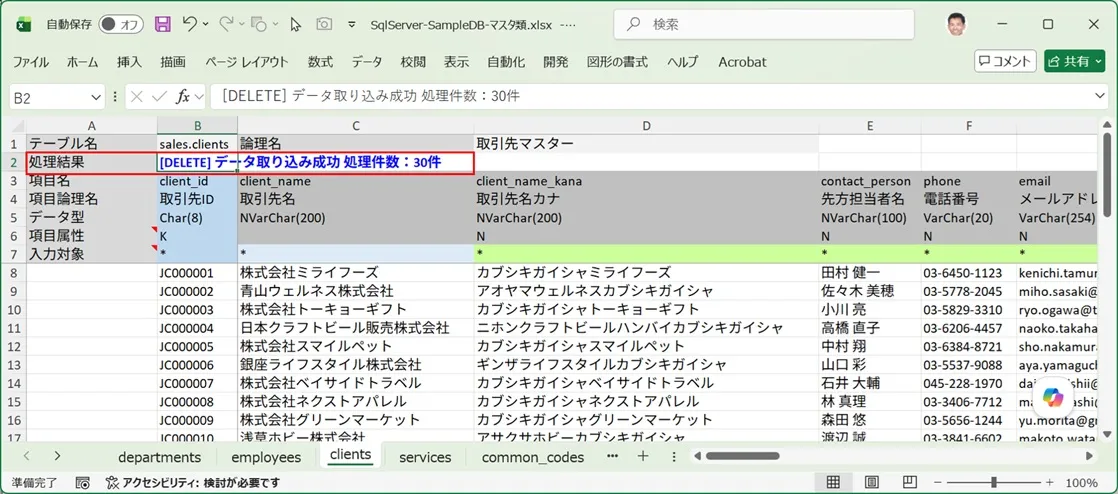Open the Name Box dropdown arrow

click(x=97, y=98)
